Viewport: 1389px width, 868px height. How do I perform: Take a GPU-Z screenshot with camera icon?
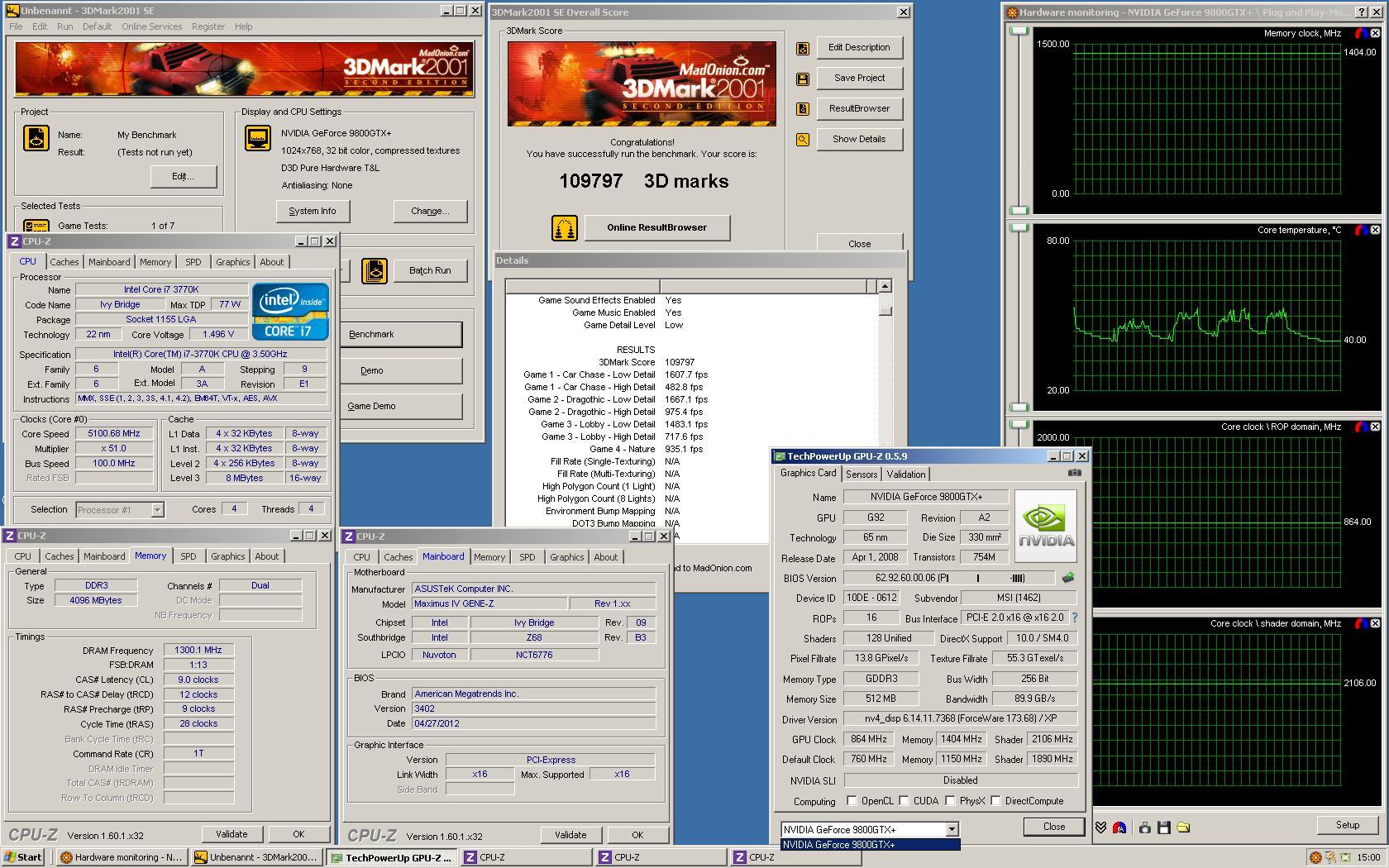pos(1074,473)
